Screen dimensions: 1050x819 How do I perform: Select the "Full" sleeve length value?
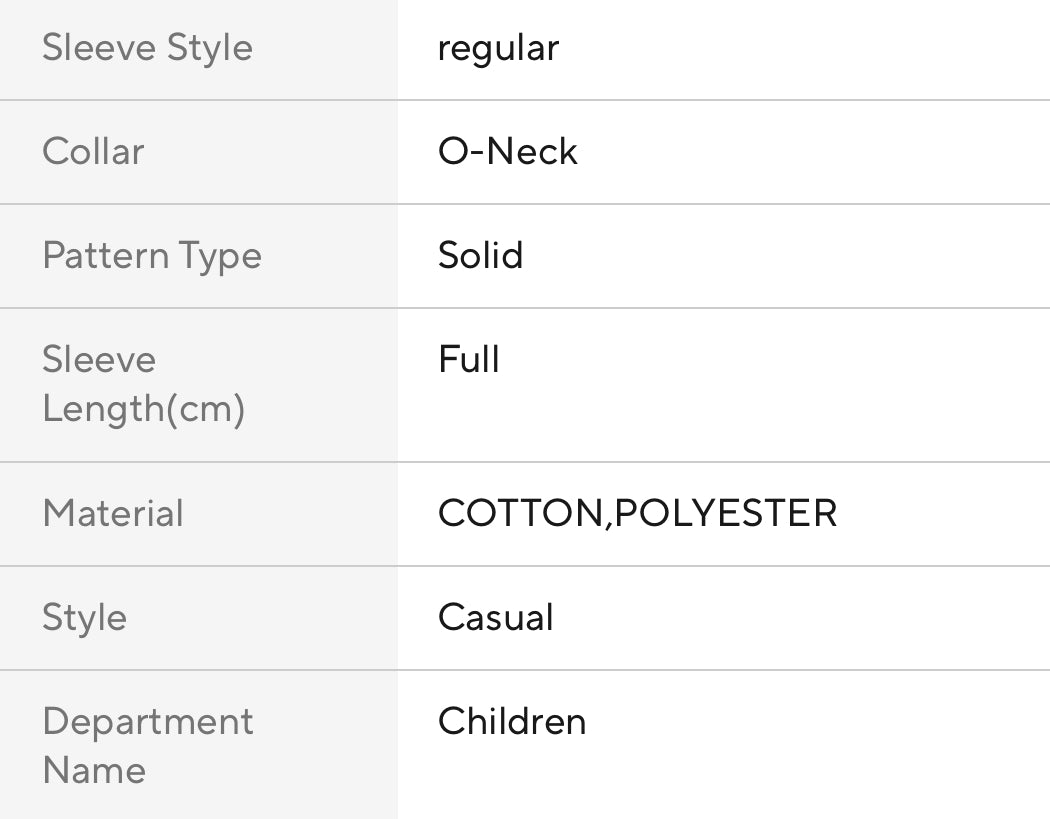tap(468, 360)
